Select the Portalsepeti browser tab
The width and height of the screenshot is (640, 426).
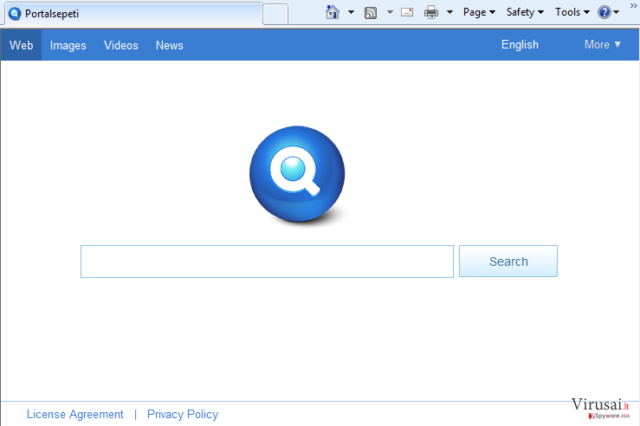tap(133, 14)
